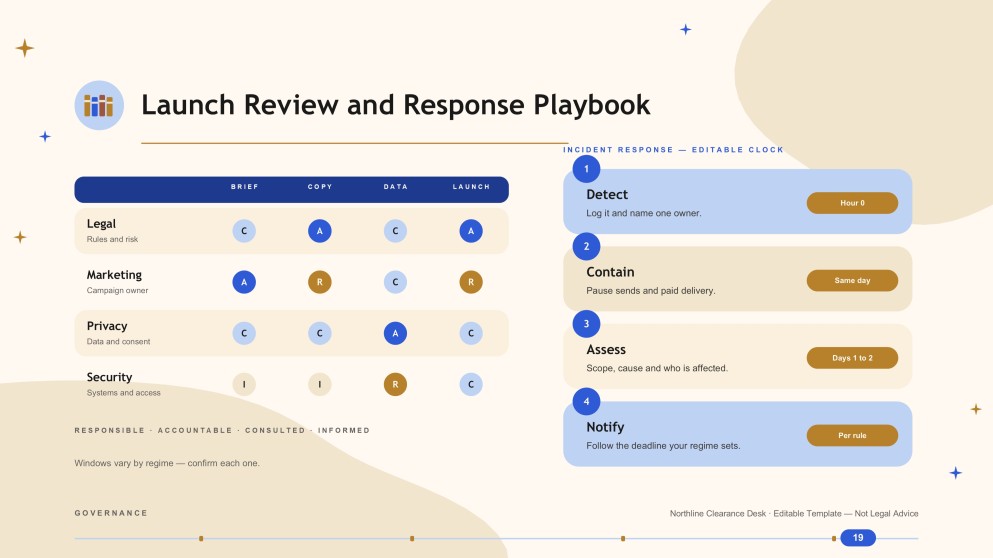Click the first marker on the bottom progress line

click(x=201, y=538)
